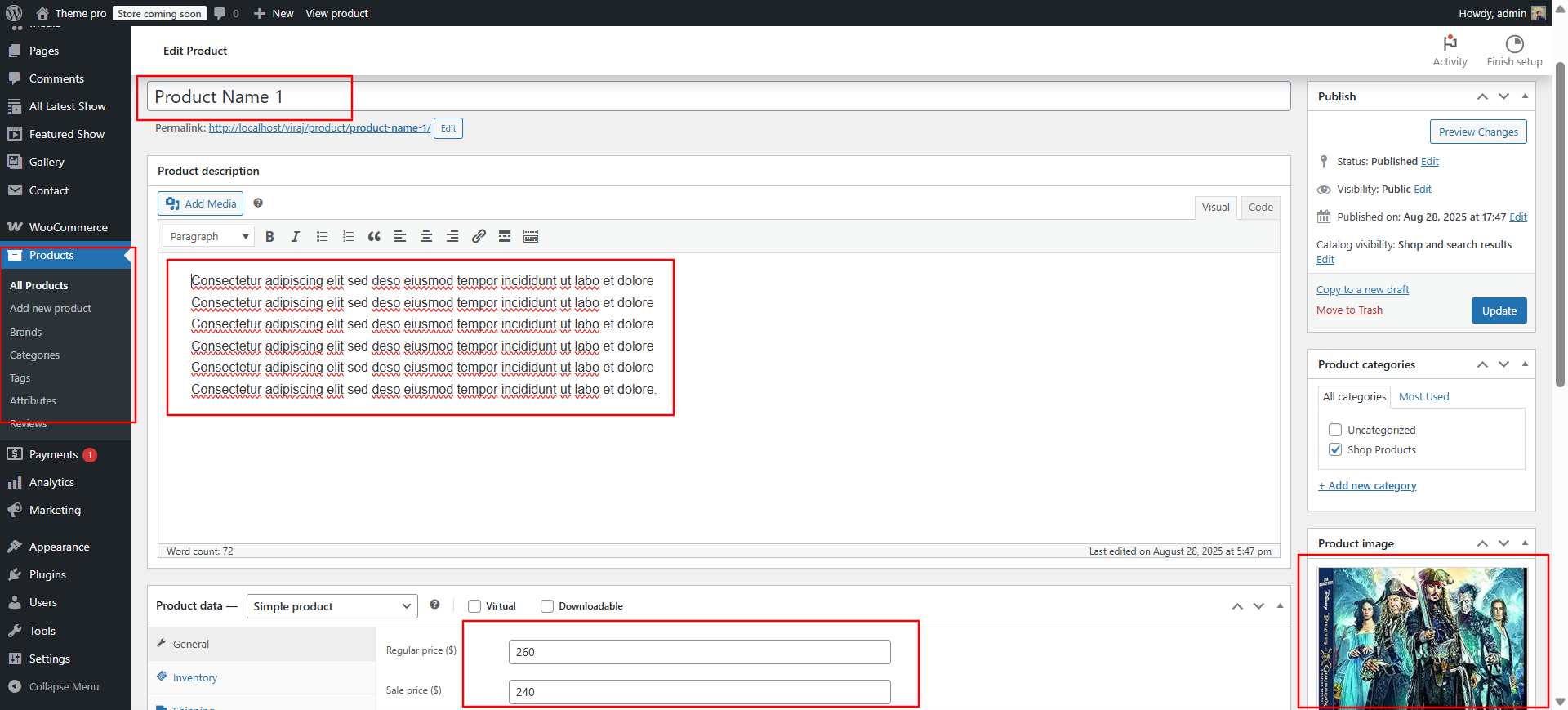Enable the Virtual product checkbox

[x=474, y=606]
